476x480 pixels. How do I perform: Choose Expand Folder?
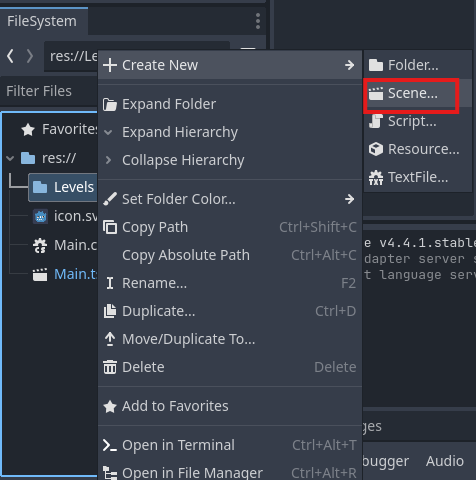point(230,104)
